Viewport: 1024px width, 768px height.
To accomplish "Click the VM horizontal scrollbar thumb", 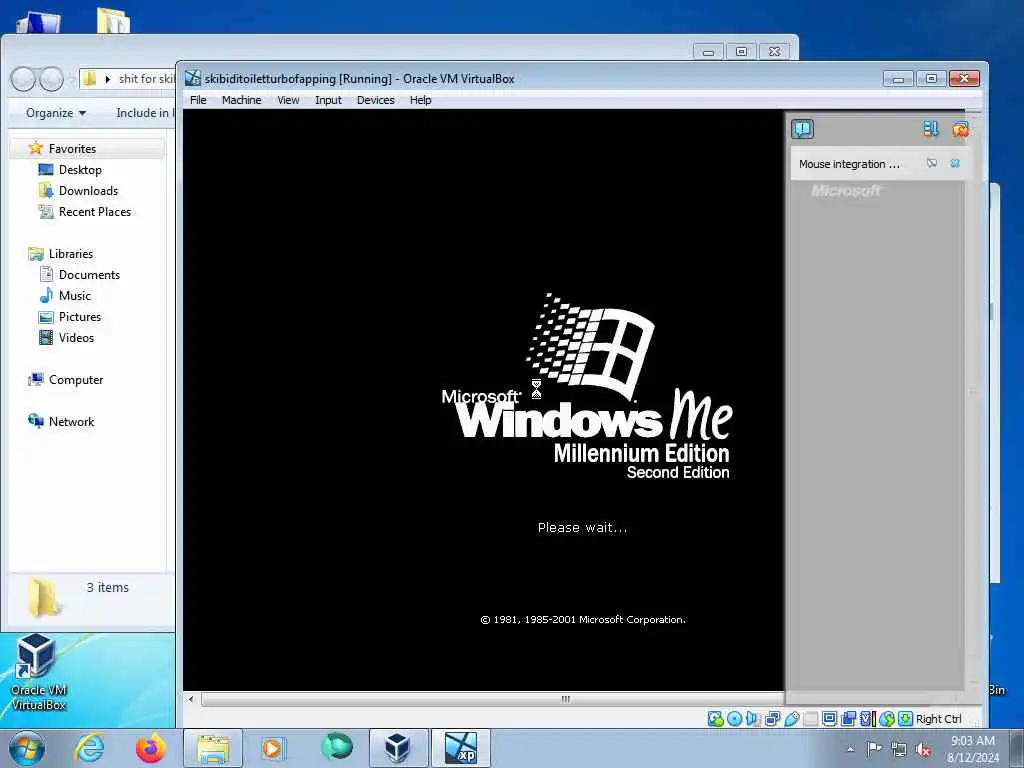I will [493, 699].
